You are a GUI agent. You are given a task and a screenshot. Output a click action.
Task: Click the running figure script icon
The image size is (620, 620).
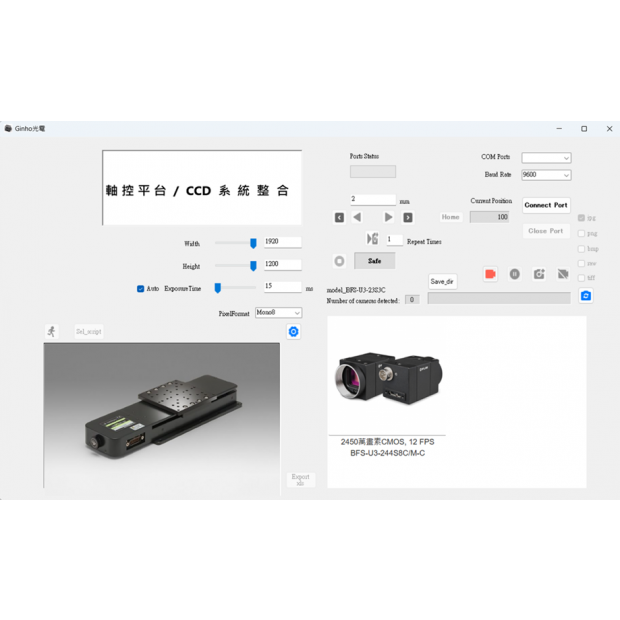tap(52, 332)
